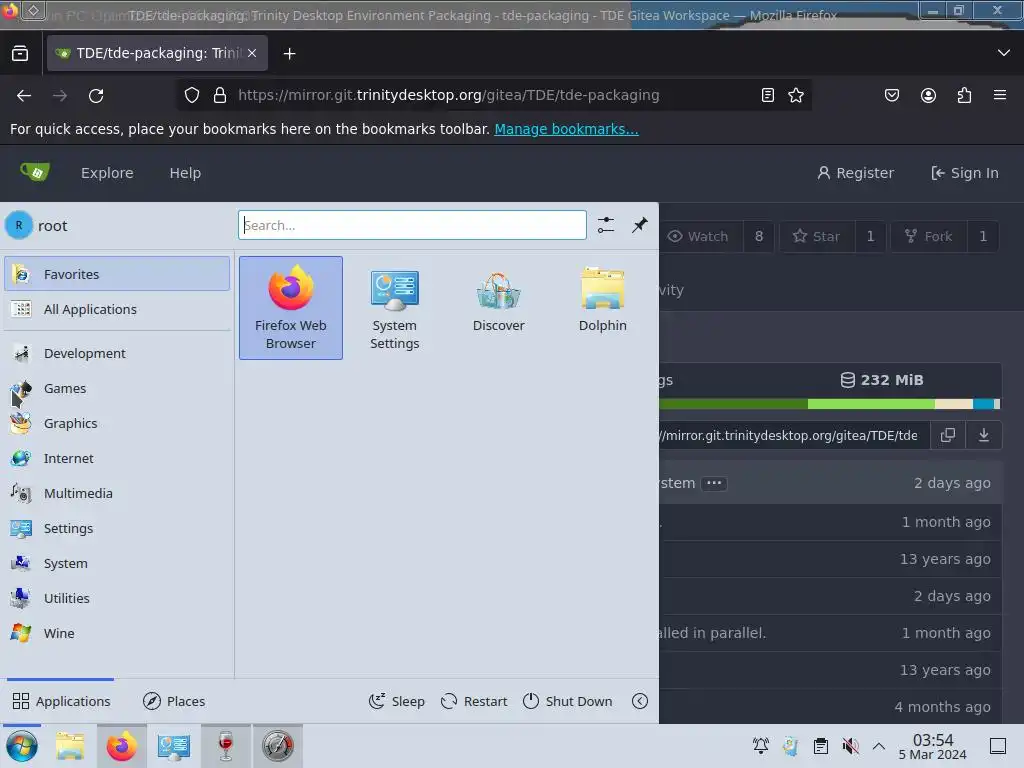Open the Utilities category
Image resolution: width=1024 pixels, height=768 pixels.
[117, 598]
